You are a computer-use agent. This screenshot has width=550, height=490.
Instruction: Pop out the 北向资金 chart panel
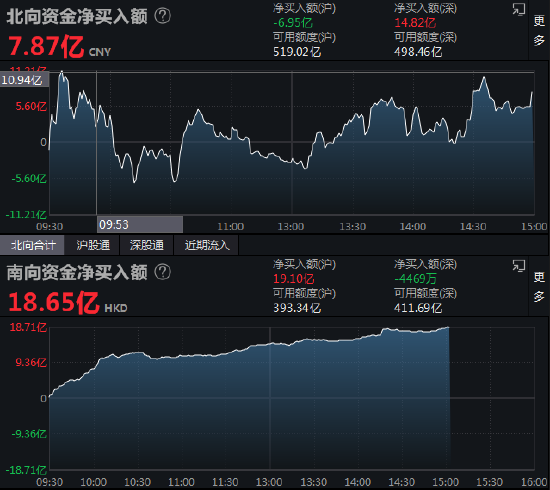click(518, 9)
